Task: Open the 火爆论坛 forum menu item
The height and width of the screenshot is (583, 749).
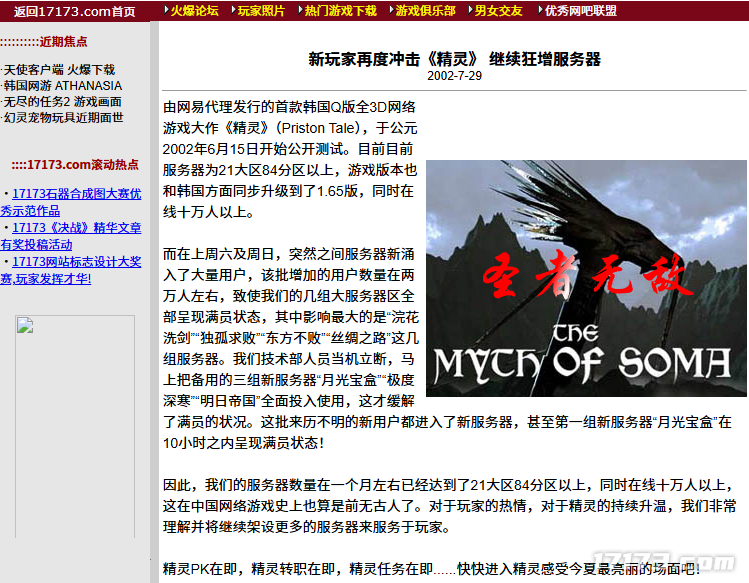Action: coord(194,11)
